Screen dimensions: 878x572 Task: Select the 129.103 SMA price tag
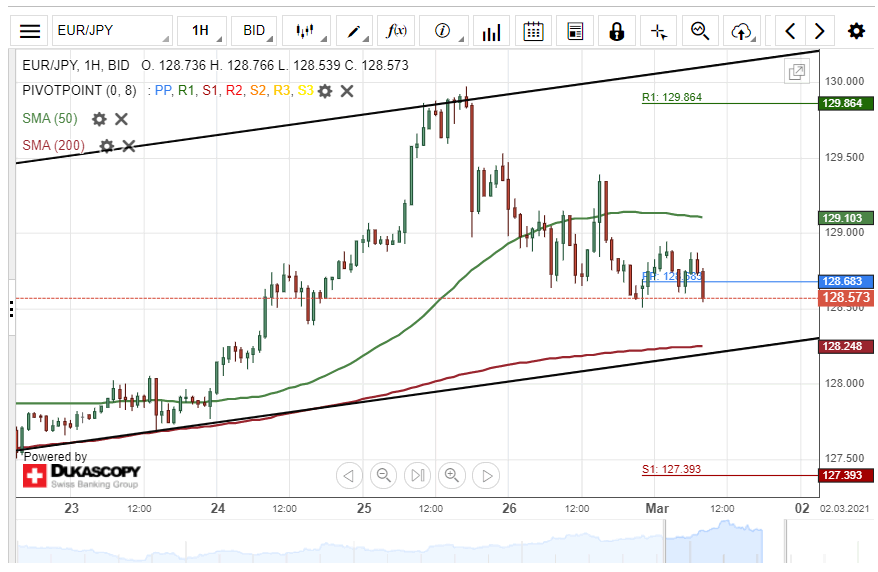click(846, 218)
